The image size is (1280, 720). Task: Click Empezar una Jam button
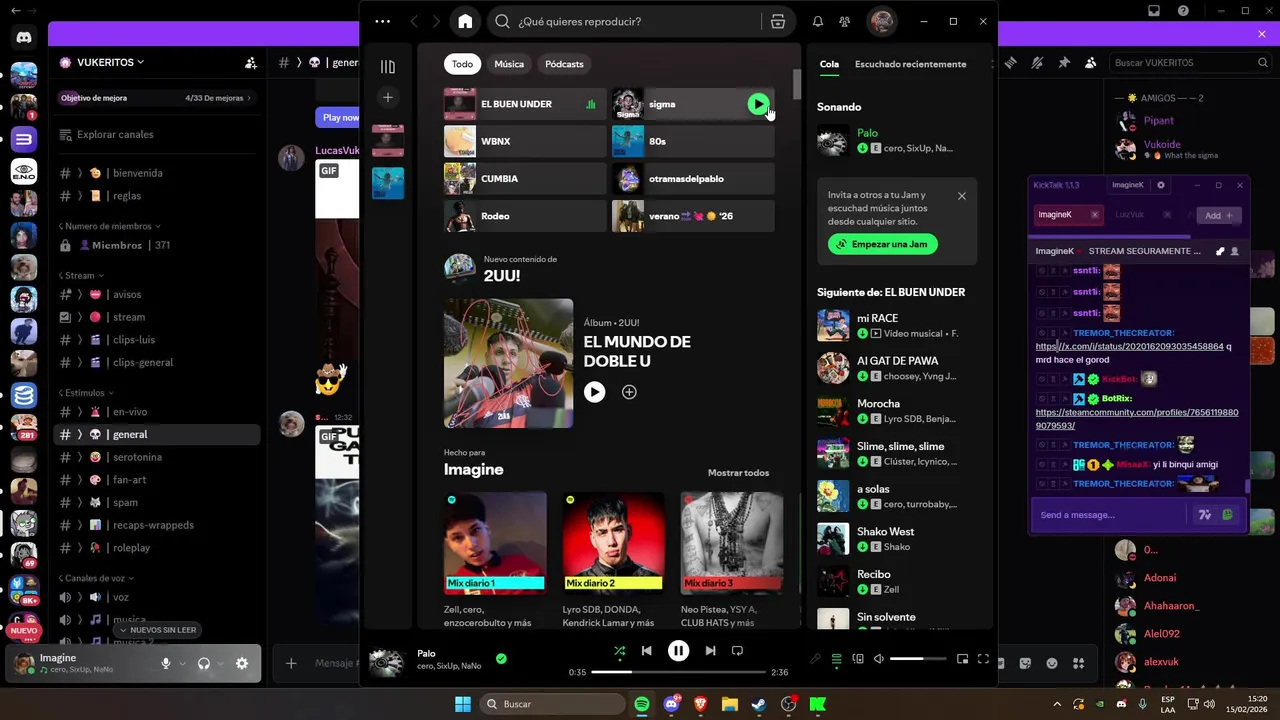pos(882,244)
